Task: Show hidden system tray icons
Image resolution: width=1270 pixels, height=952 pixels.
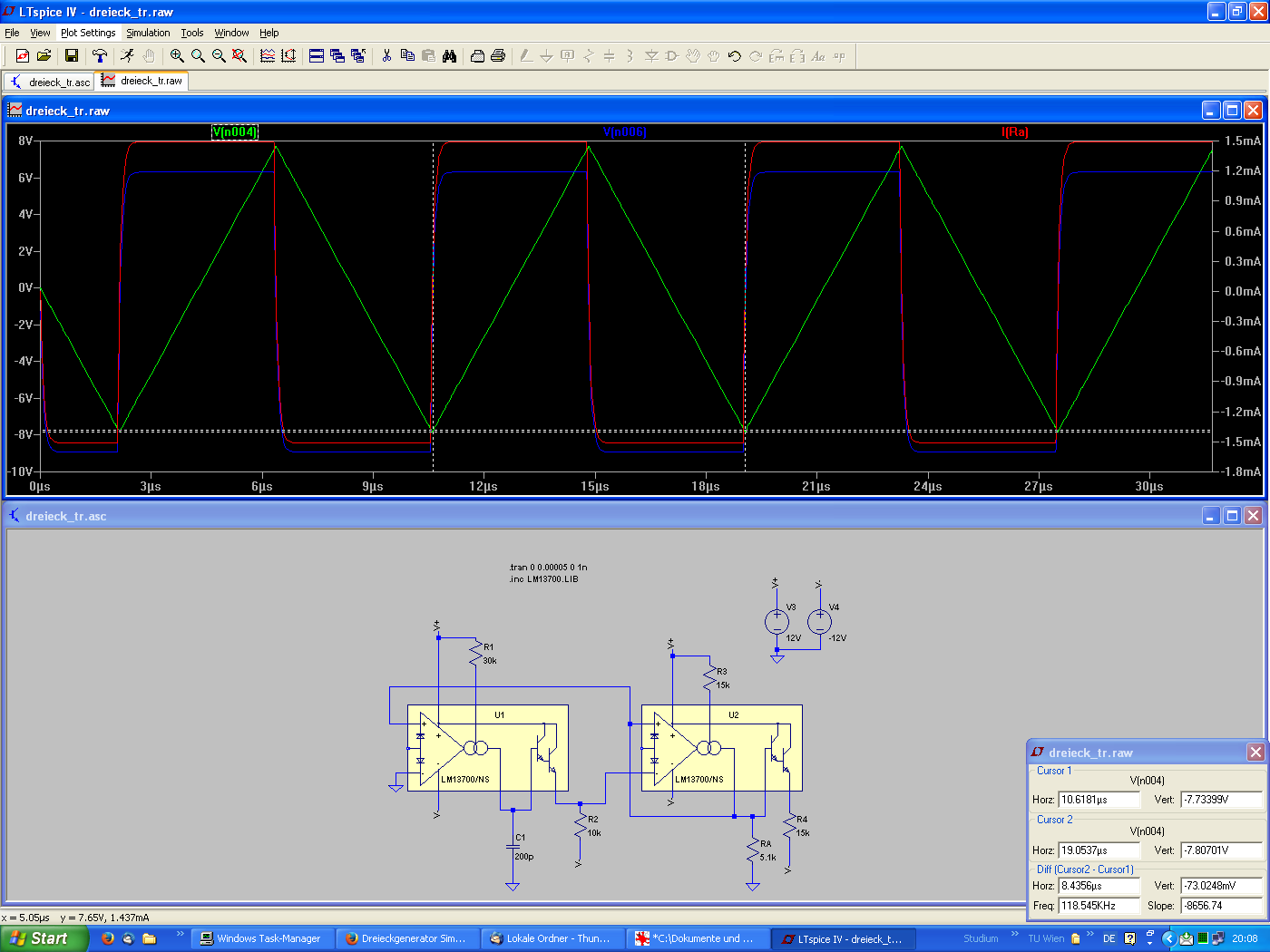Action: click(x=1168, y=938)
